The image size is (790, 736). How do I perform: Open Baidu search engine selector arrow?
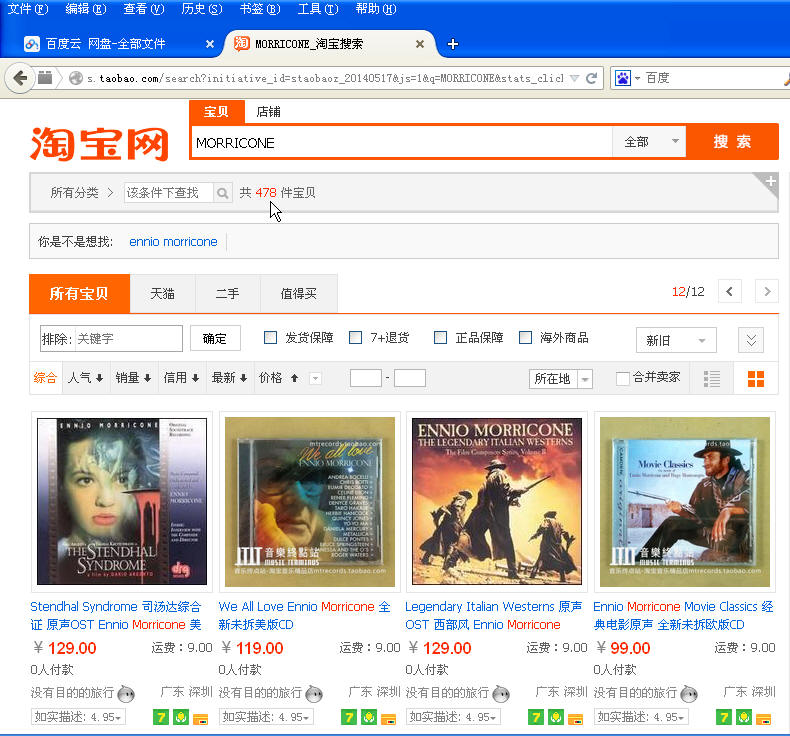637,78
